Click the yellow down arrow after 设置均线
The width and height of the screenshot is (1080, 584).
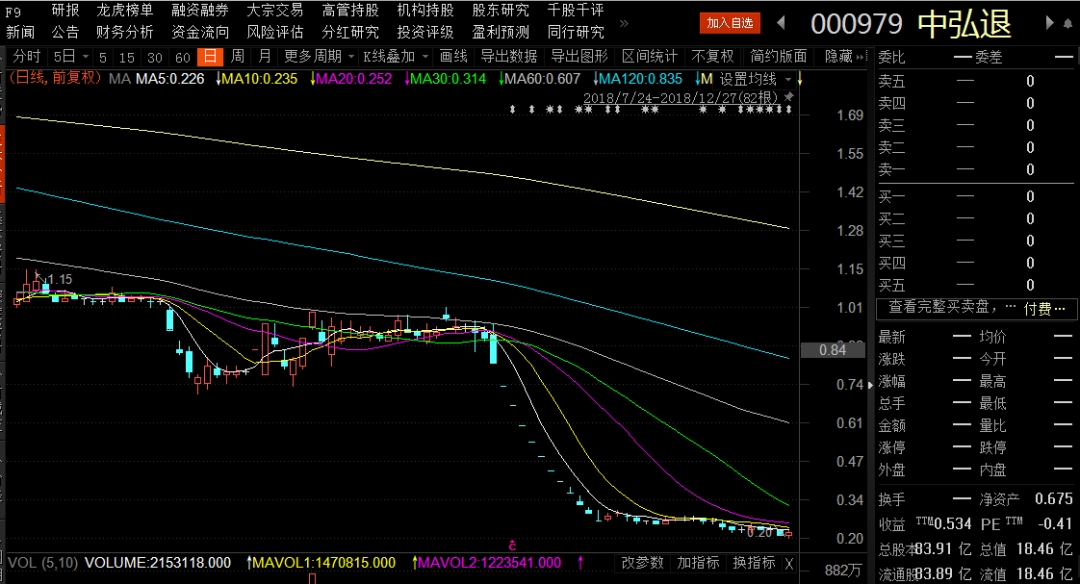[x=799, y=79]
